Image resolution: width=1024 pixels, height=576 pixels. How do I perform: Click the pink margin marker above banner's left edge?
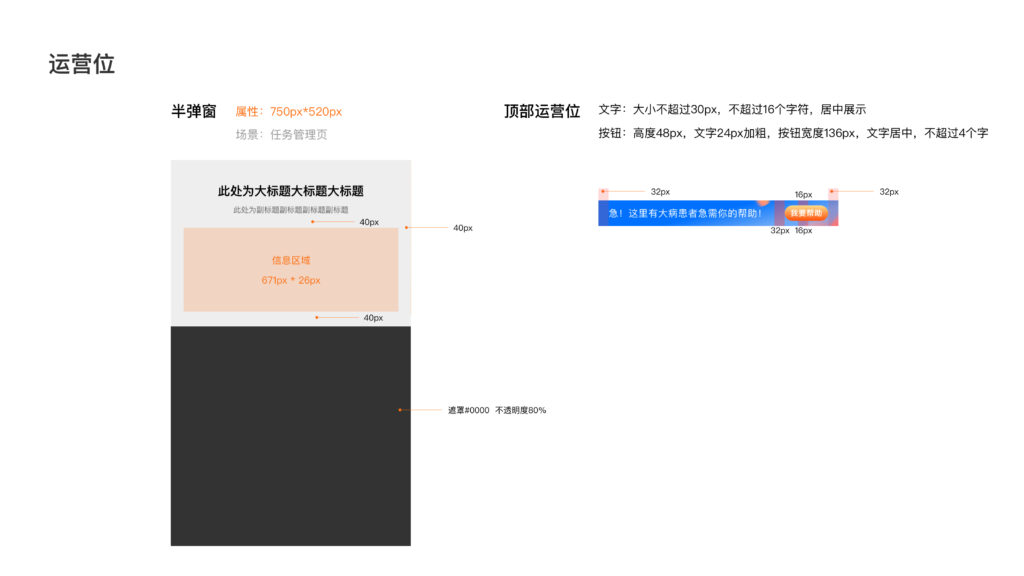[603, 193]
